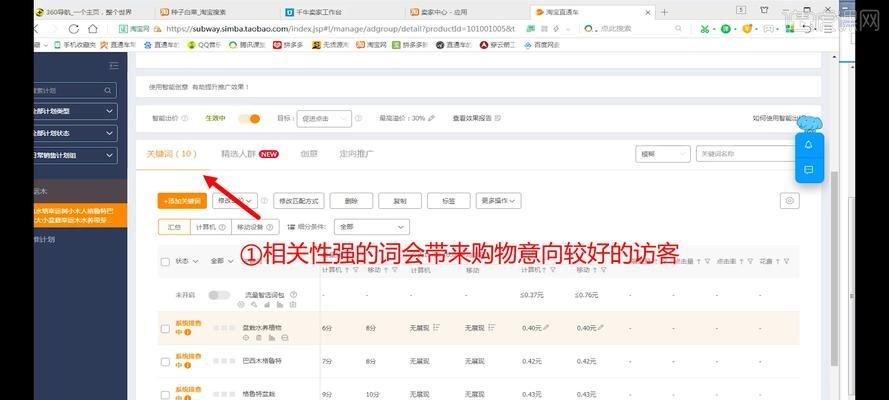
Task: Click into the 关键词名称 search field
Action: coord(746,154)
